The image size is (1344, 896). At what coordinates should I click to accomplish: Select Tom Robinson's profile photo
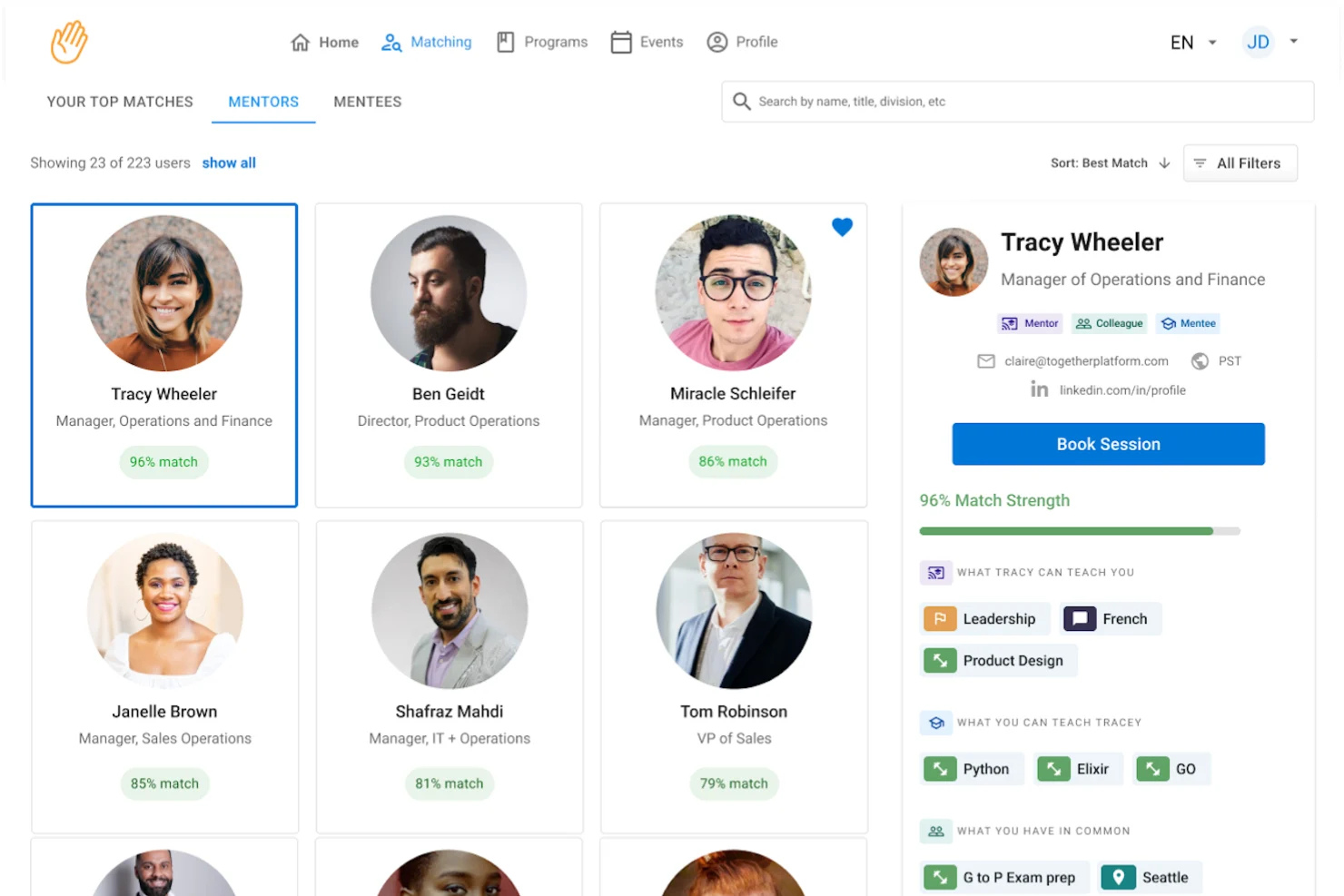click(x=734, y=611)
